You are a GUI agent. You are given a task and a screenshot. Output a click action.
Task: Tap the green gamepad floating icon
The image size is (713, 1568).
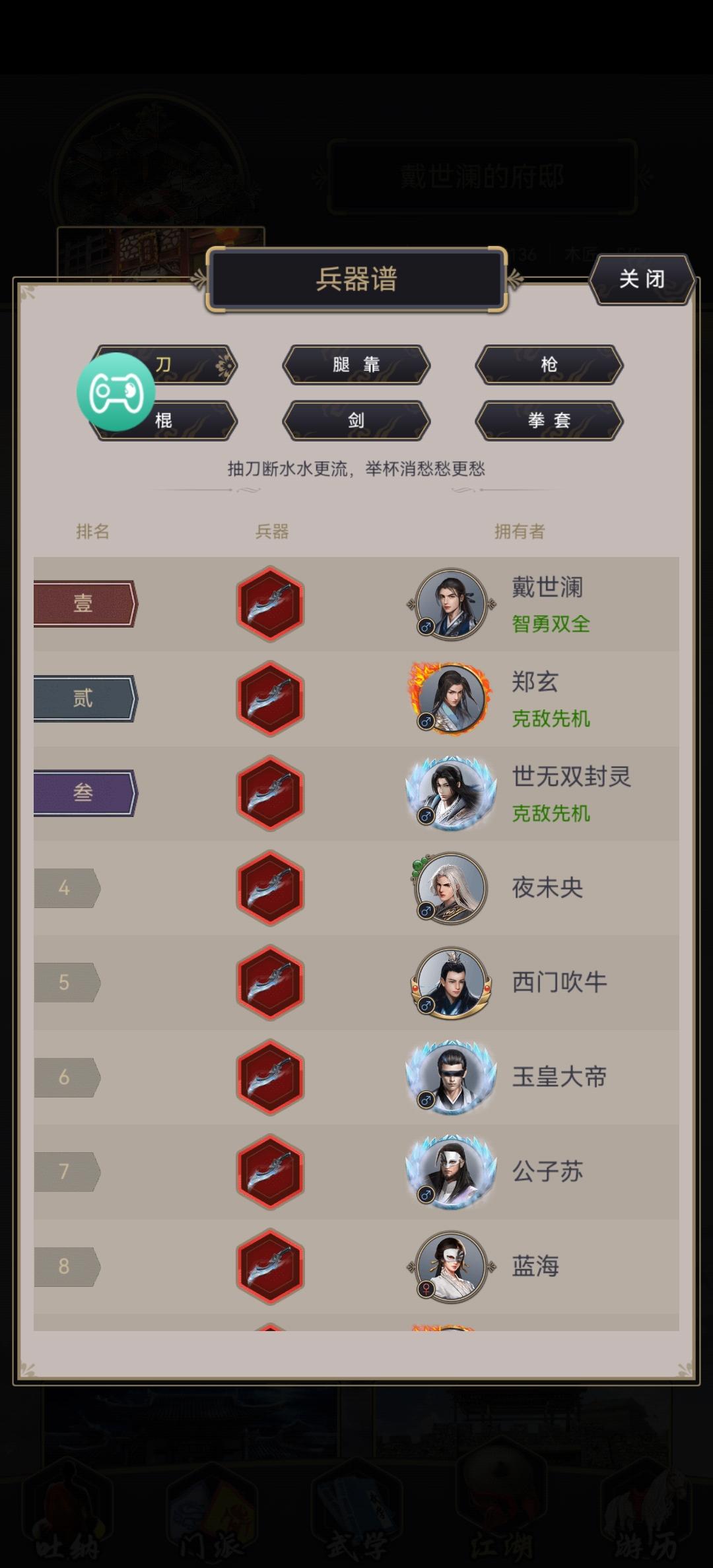[116, 392]
